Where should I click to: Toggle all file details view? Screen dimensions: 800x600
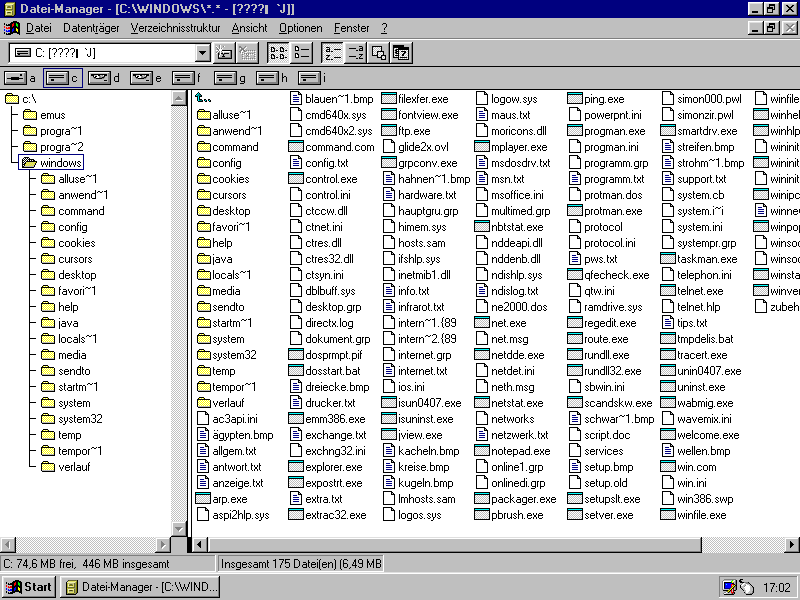click(302, 53)
